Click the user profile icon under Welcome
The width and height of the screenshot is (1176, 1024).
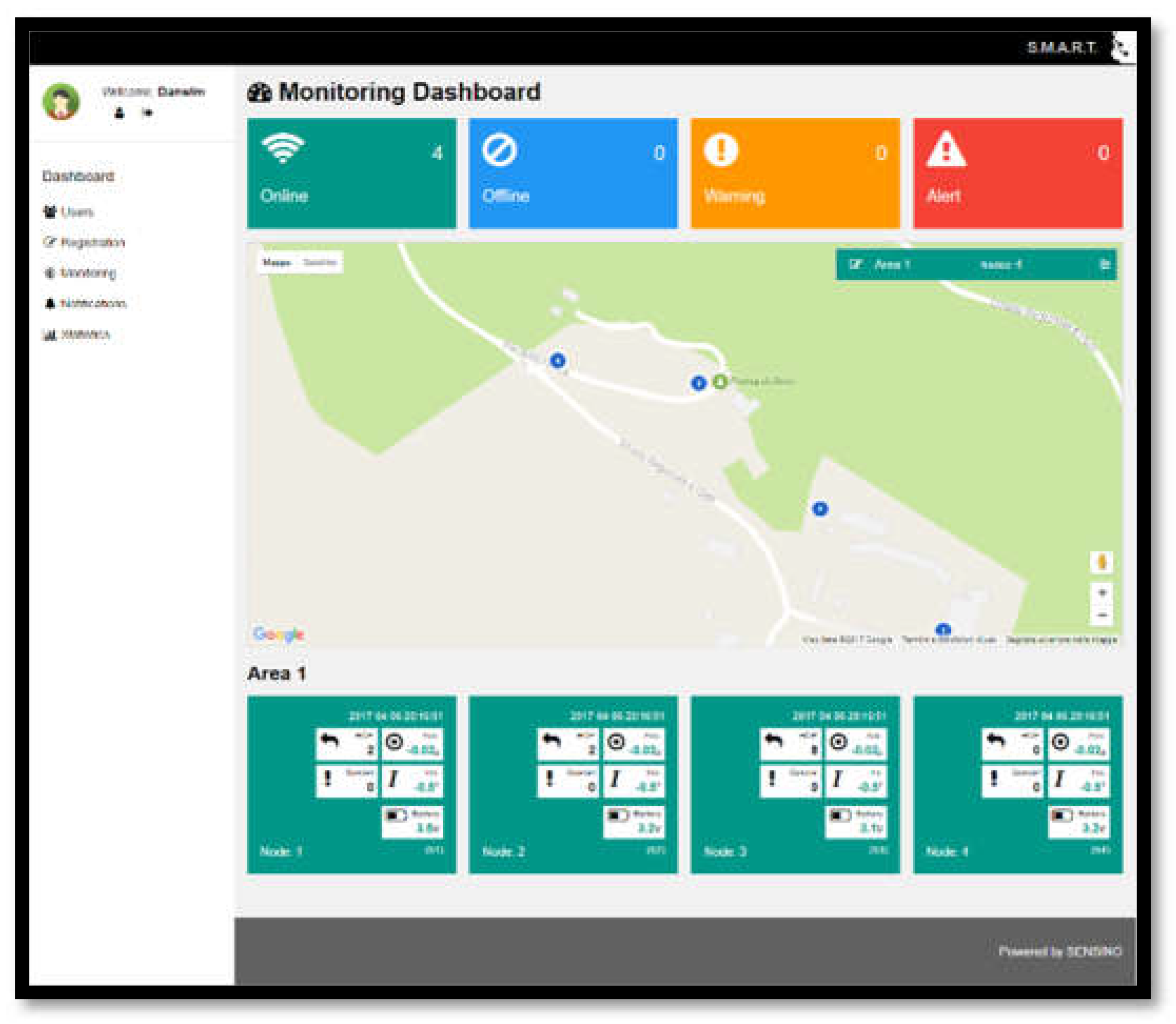(x=119, y=113)
